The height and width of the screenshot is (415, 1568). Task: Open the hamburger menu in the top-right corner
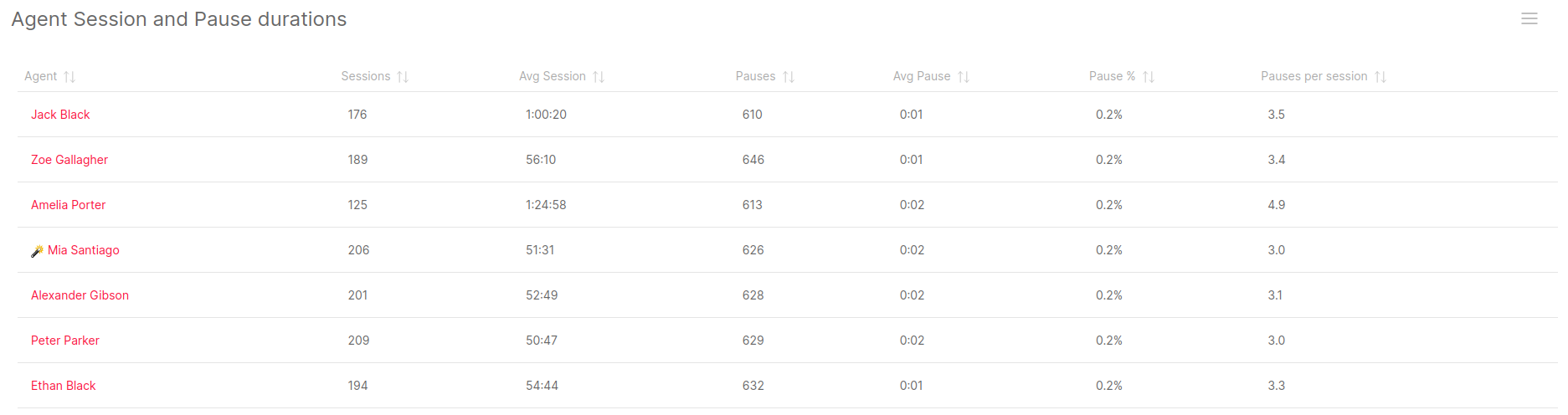1529,18
